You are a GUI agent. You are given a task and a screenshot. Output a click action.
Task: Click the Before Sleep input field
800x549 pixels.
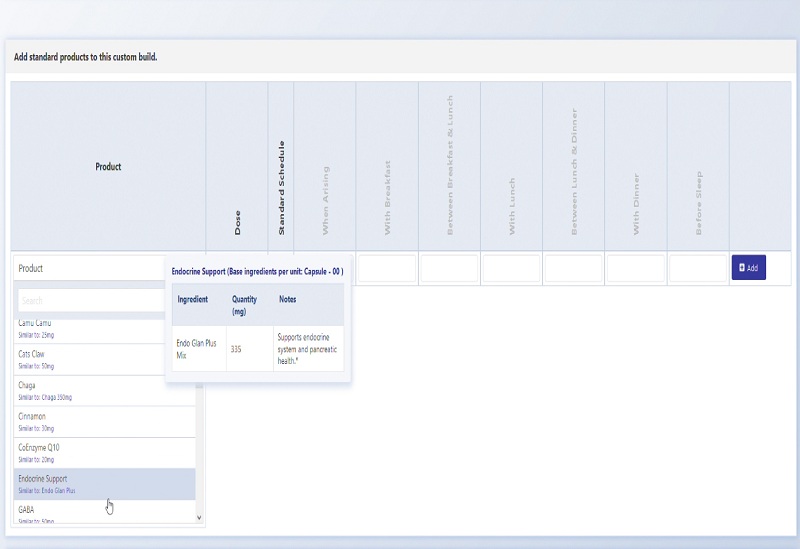pos(697,268)
